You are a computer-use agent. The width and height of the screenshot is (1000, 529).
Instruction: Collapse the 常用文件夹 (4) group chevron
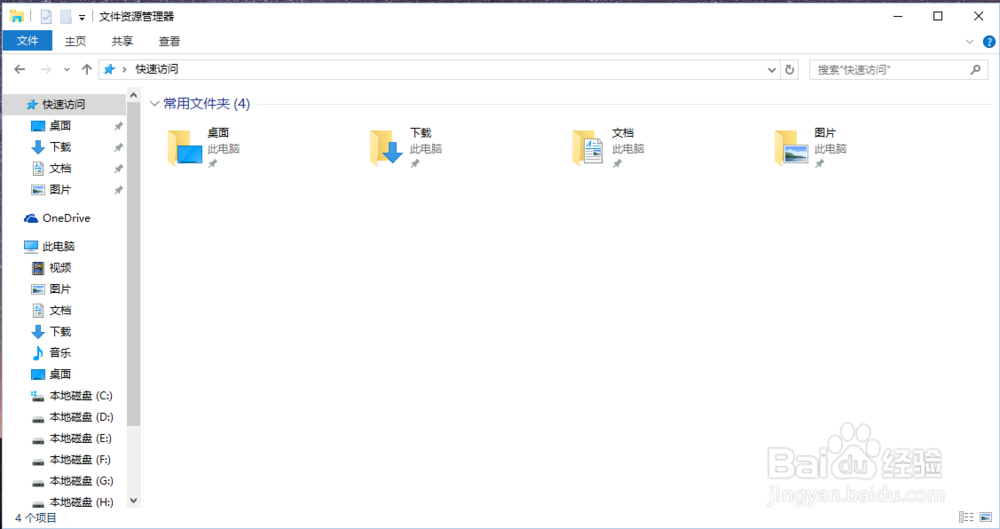click(x=154, y=103)
